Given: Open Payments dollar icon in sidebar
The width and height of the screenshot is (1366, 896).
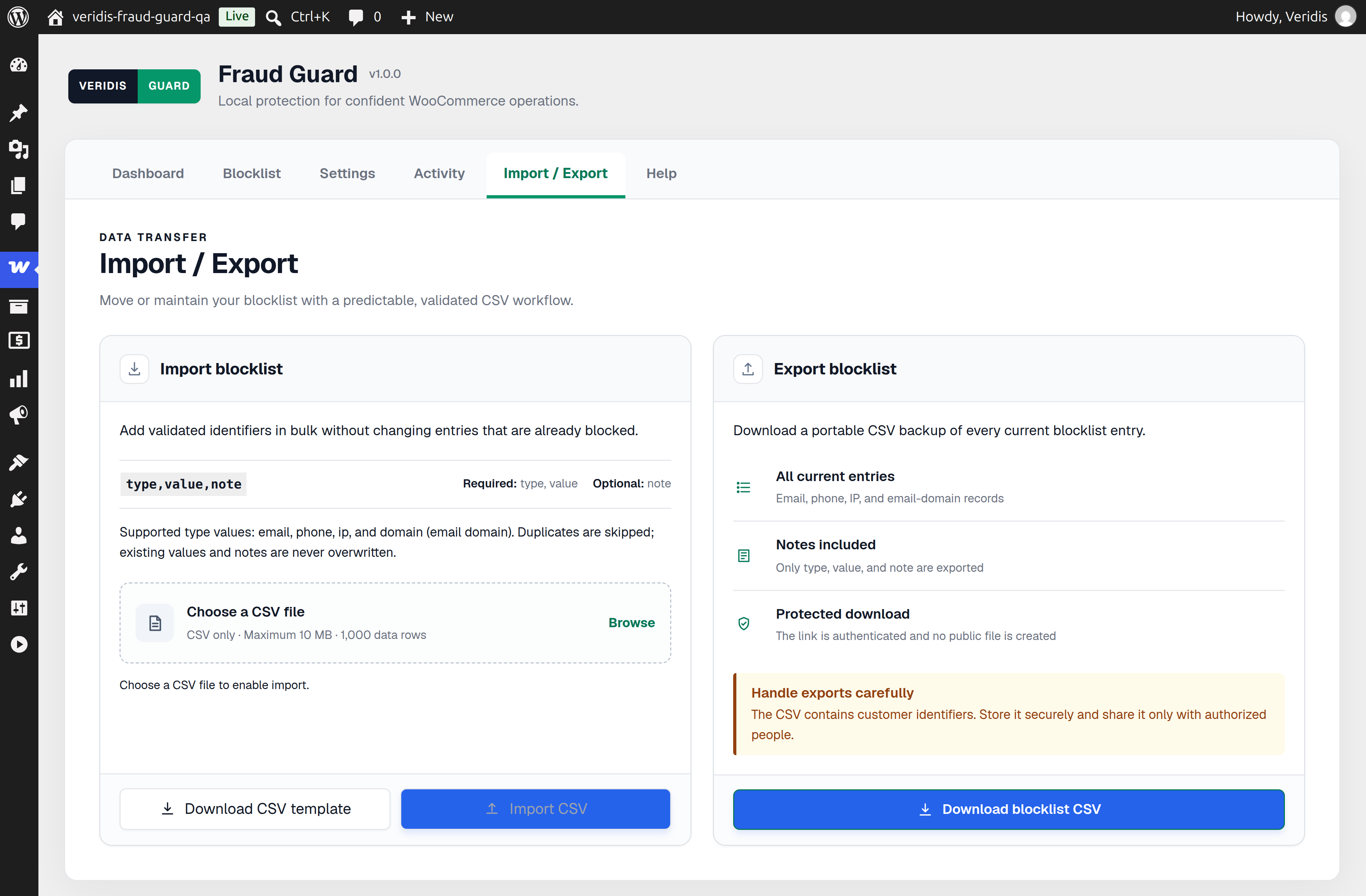Looking at the screenshot, I should pos(19,340).
